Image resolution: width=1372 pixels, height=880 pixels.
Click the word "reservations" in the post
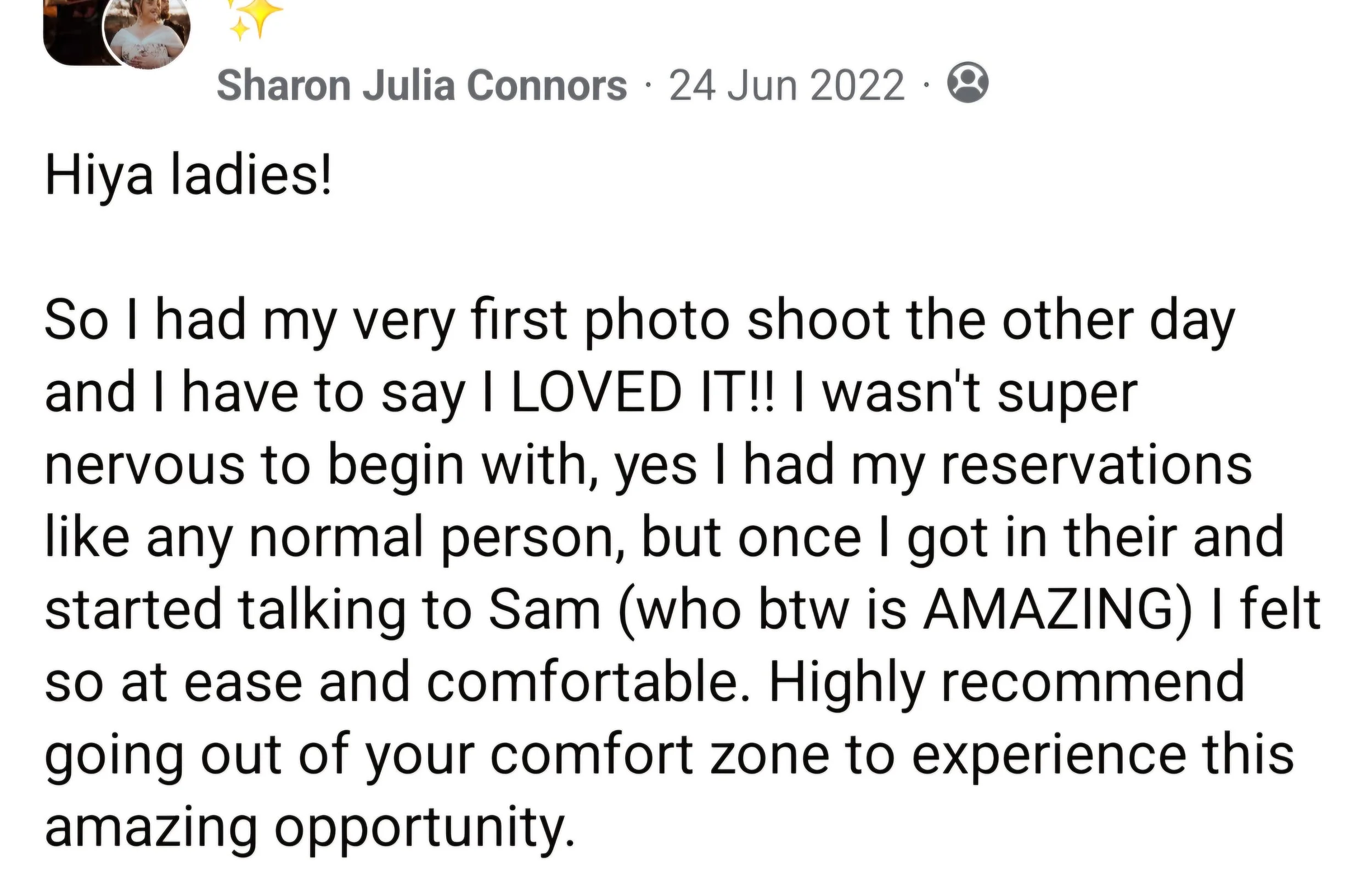pyautogui.click(x=1097, y=465)
